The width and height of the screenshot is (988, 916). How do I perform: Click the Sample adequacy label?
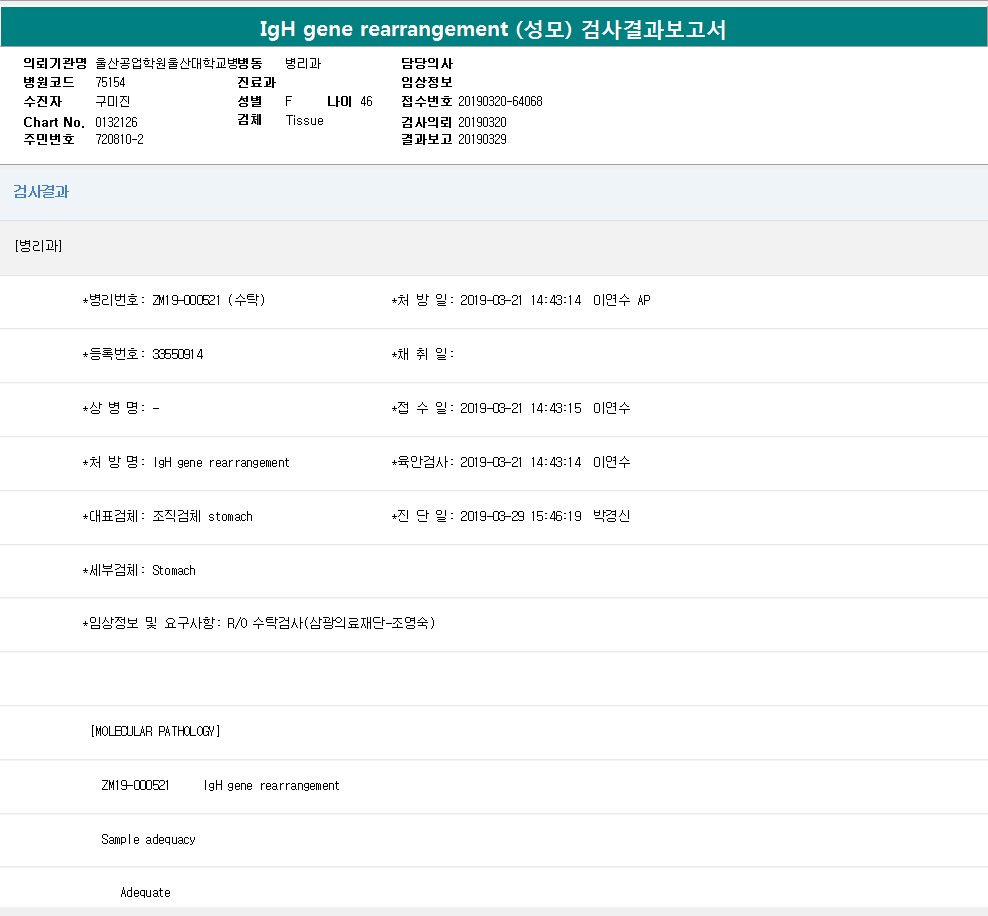tap(148, 839)
